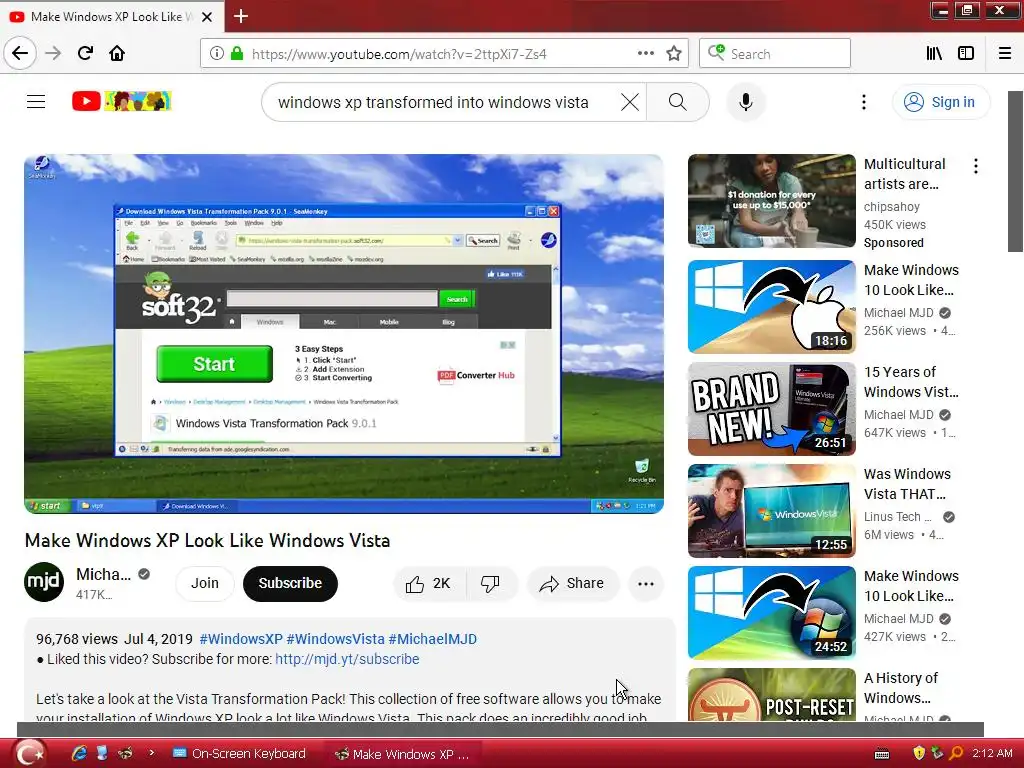Open the Start button on the taskbar
This screenshot has width=1024, height=768.
pos(30,753)
